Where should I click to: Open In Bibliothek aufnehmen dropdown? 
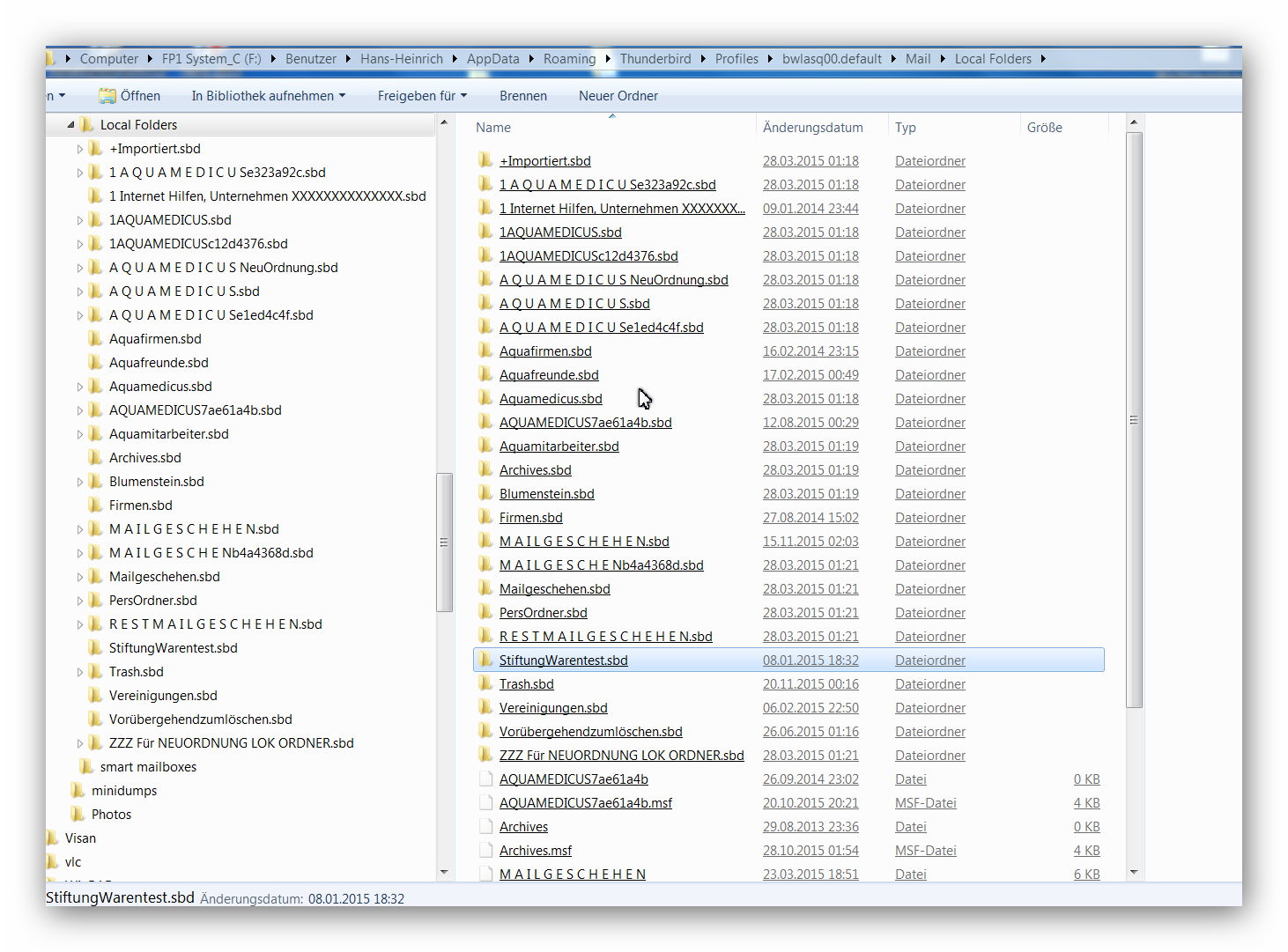[x=269, y=95]
